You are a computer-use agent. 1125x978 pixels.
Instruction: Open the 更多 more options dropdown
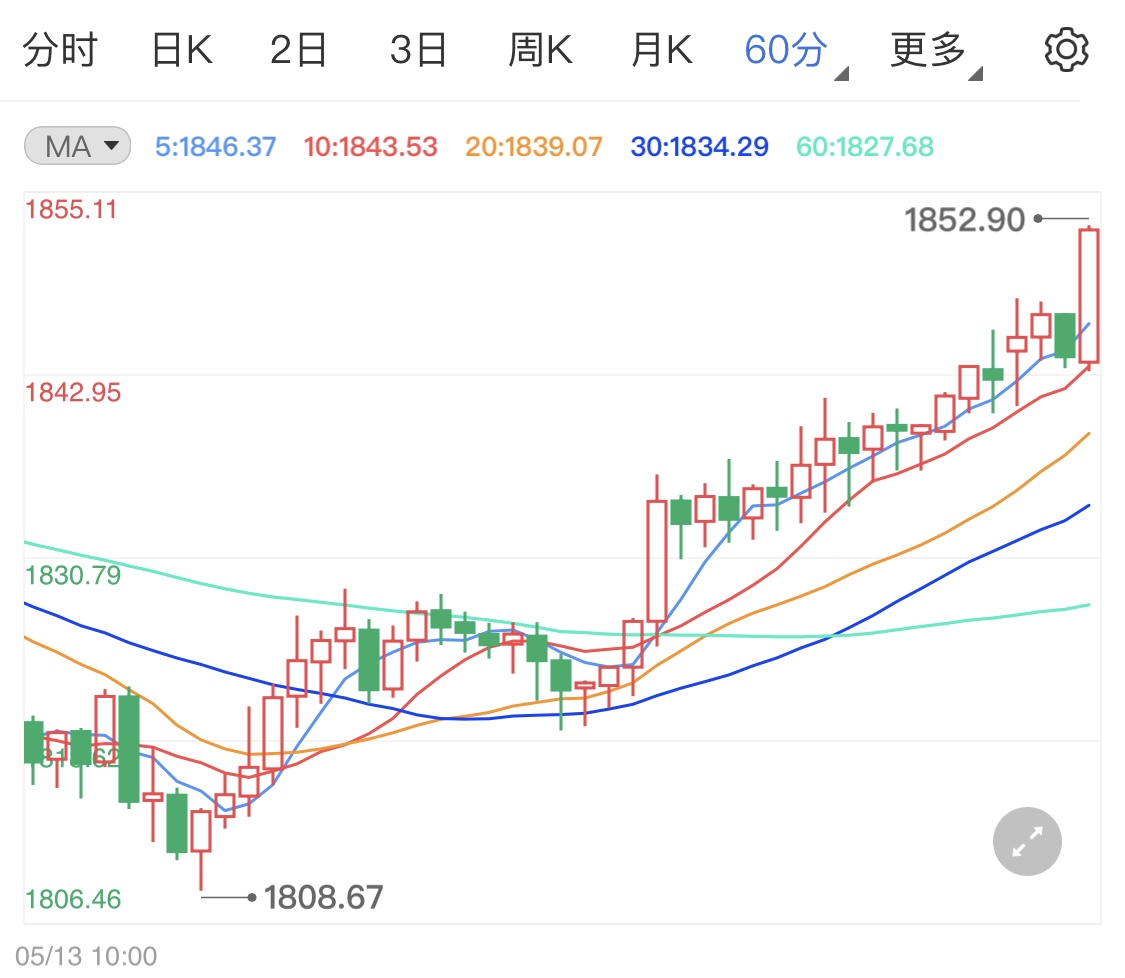(936, 52)
